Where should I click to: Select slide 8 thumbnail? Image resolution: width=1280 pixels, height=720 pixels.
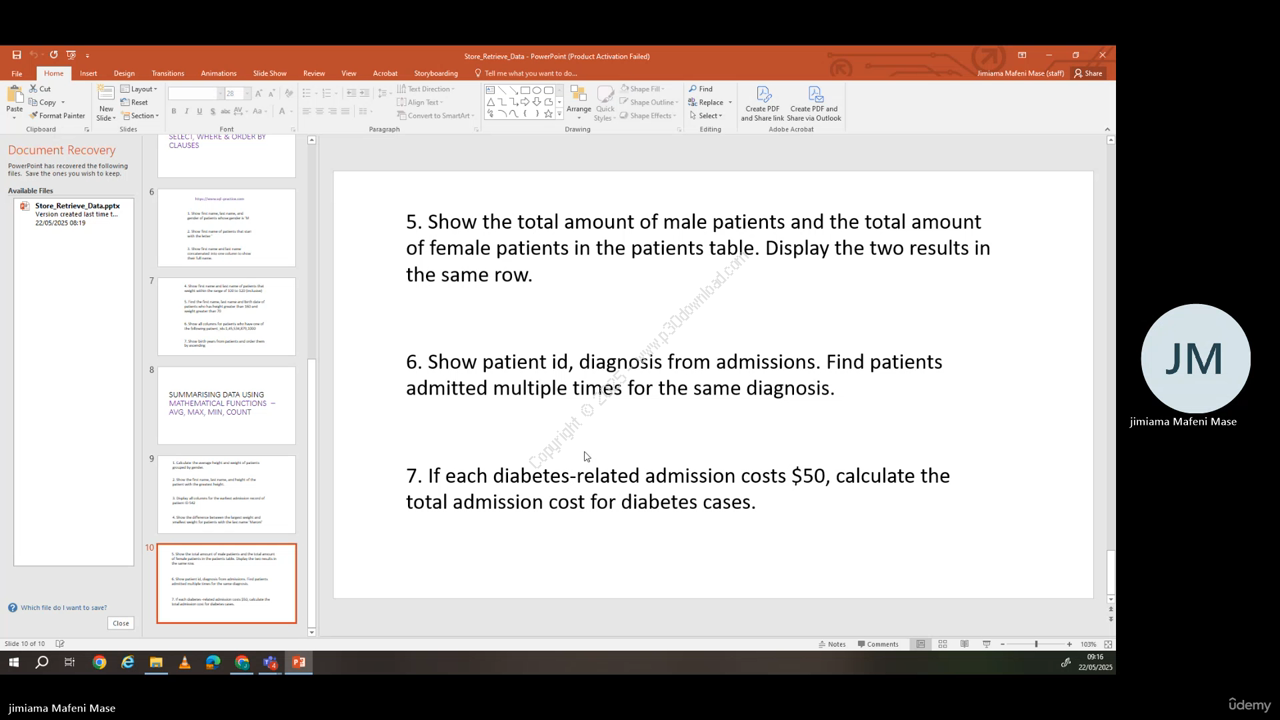click(x=227, y=405)
